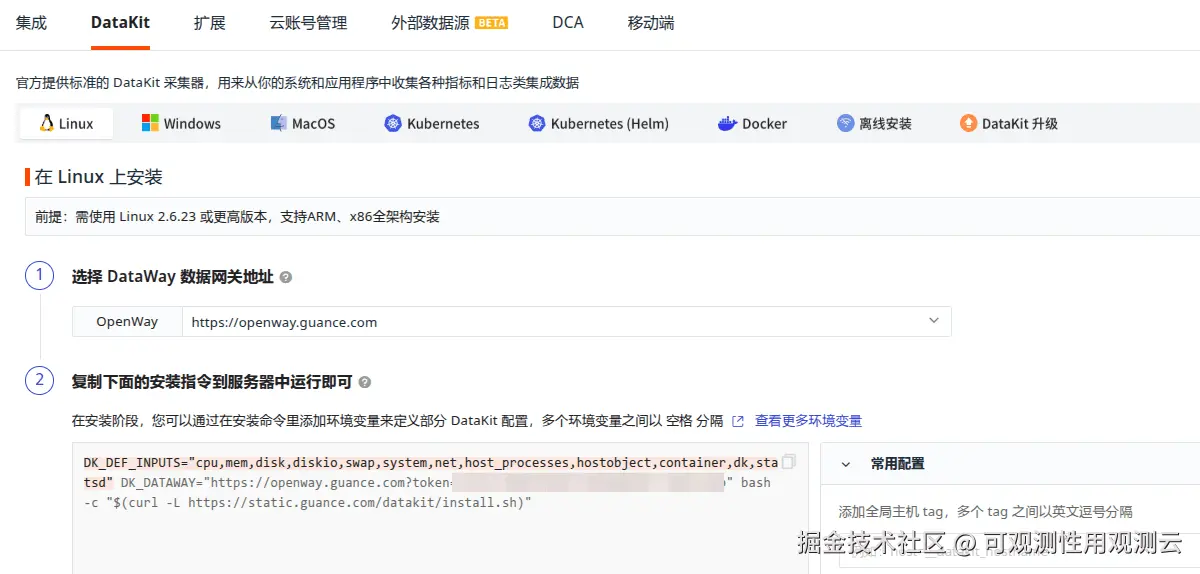The height and width of the screenshot is (574, 1200).
Task: Open the 云账号管理 tab
Action: 308,22
